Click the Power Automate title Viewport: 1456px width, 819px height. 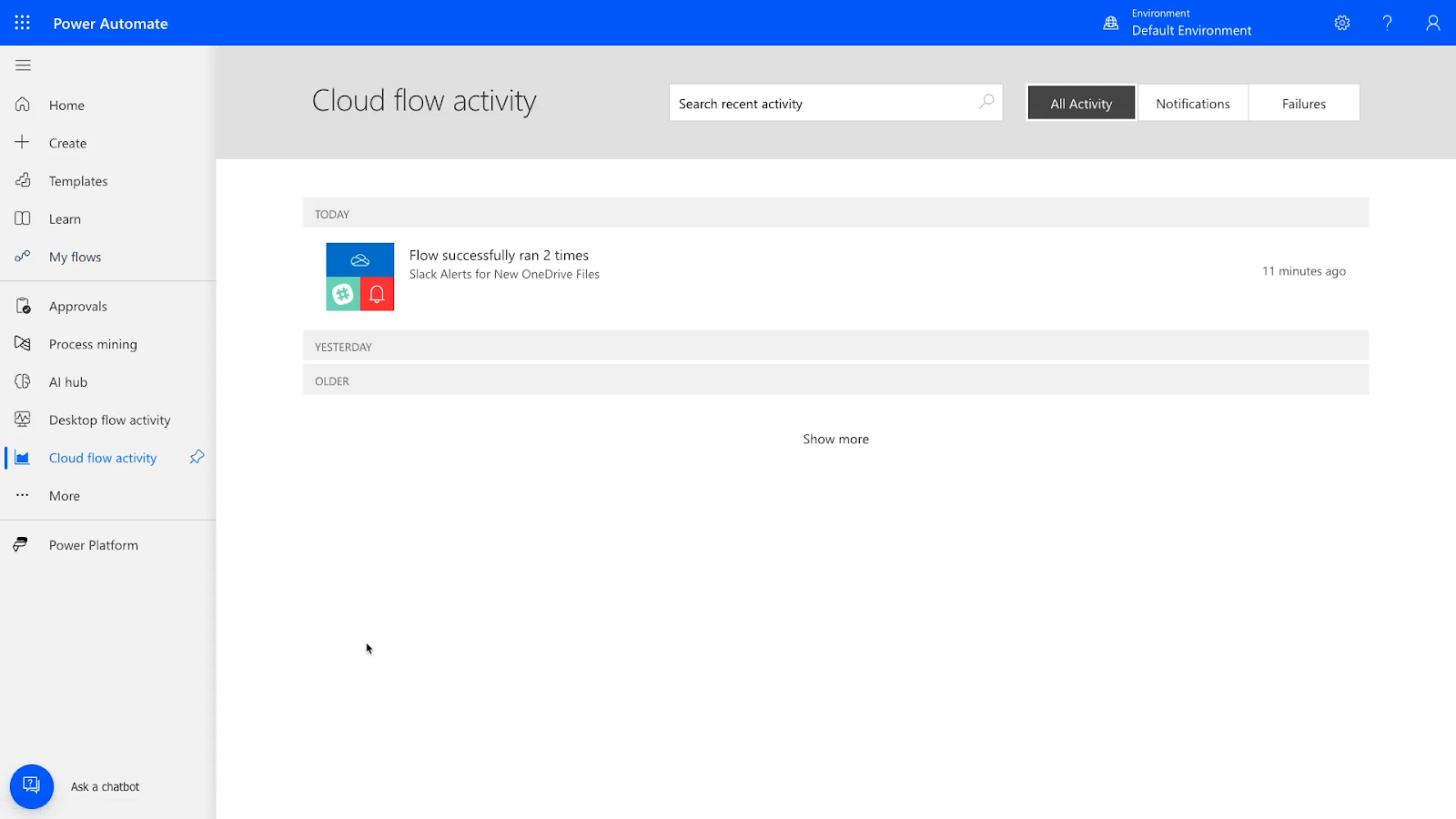(x=110, y=24)
